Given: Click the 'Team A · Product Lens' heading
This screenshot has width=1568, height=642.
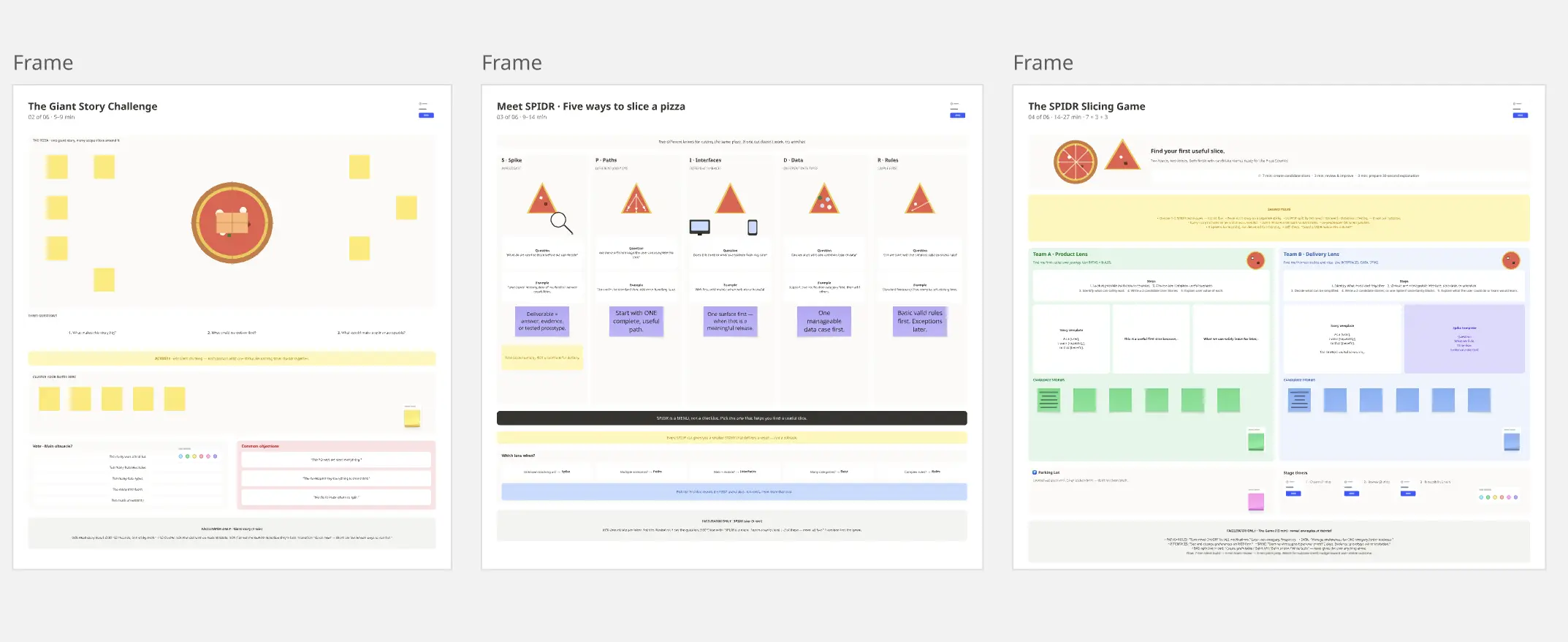Looking at the screenshot, I should pyautogui.click(x=1060, y=254).
